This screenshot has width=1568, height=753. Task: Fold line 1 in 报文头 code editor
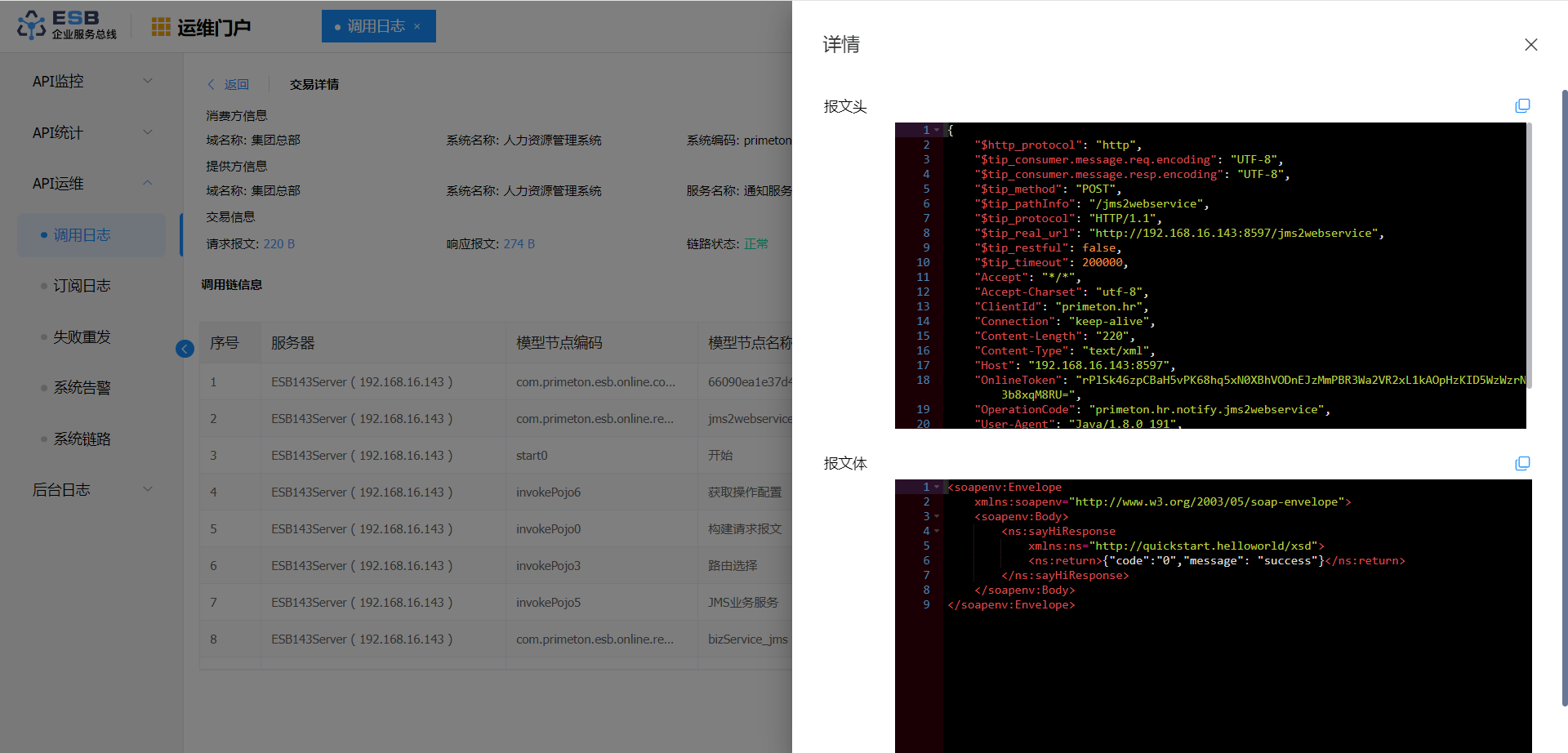tap(937, 130)
